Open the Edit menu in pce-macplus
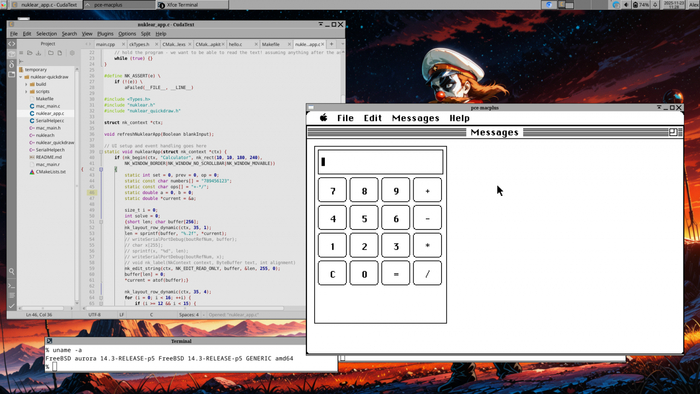 click(x=372, y=118)
